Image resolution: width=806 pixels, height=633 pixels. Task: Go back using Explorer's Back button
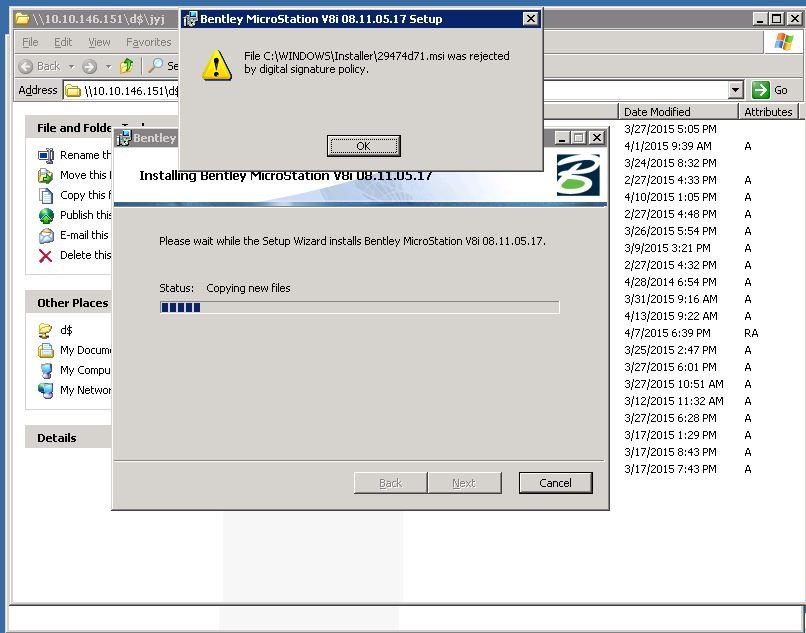coord(39,66)
